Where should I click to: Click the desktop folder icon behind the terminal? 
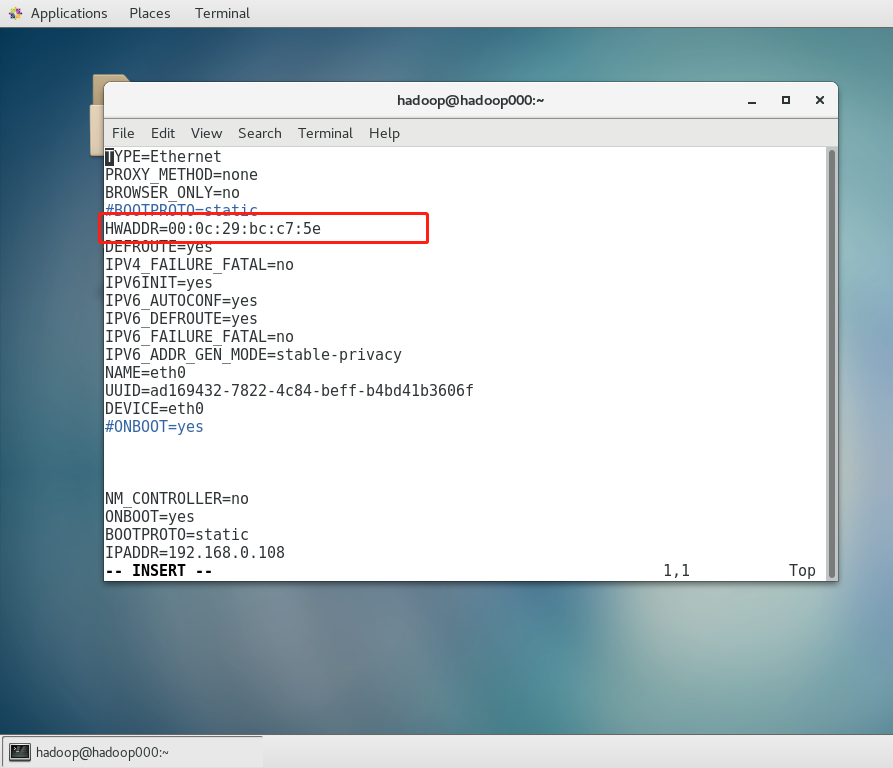[x=97, y=114]
